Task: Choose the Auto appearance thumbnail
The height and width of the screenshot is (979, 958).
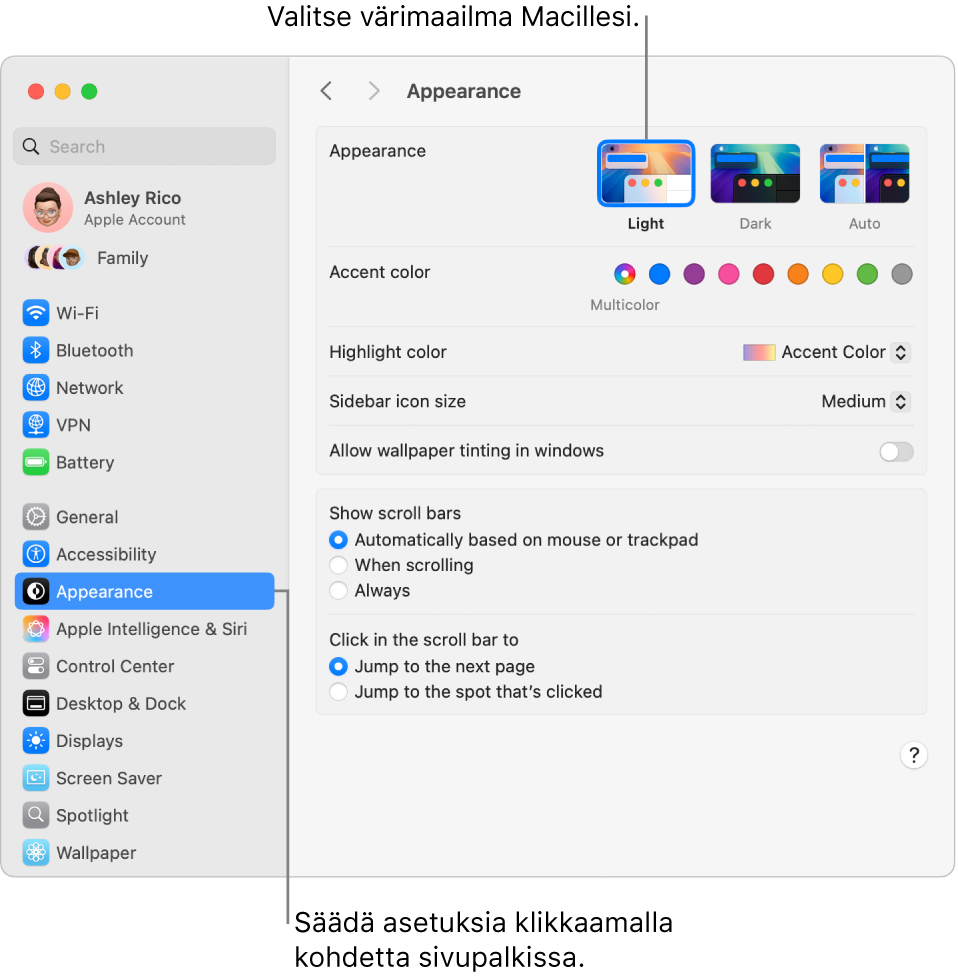Action: [x=865, y=174]
